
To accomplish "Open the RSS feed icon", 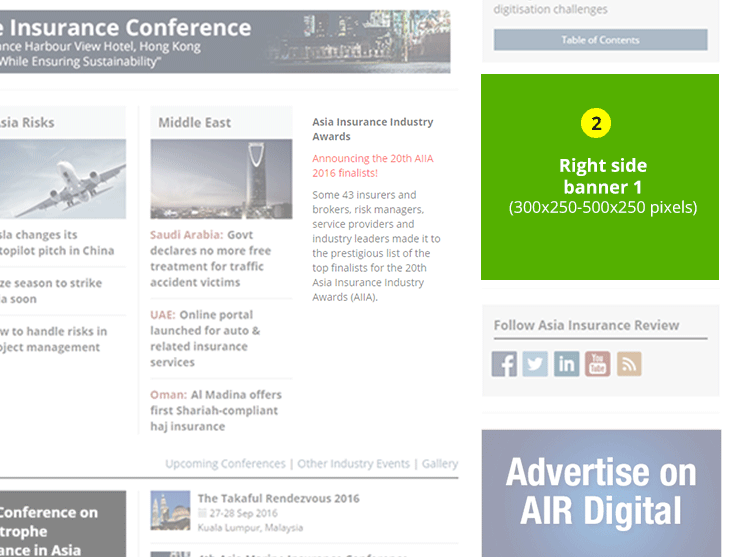I will (629, 363).
